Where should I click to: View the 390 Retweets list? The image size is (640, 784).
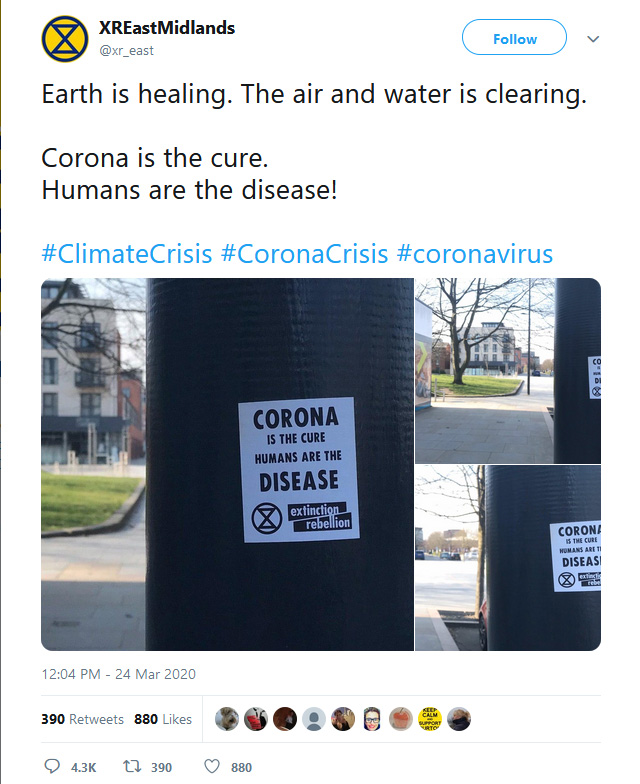[x=83, y=719]
